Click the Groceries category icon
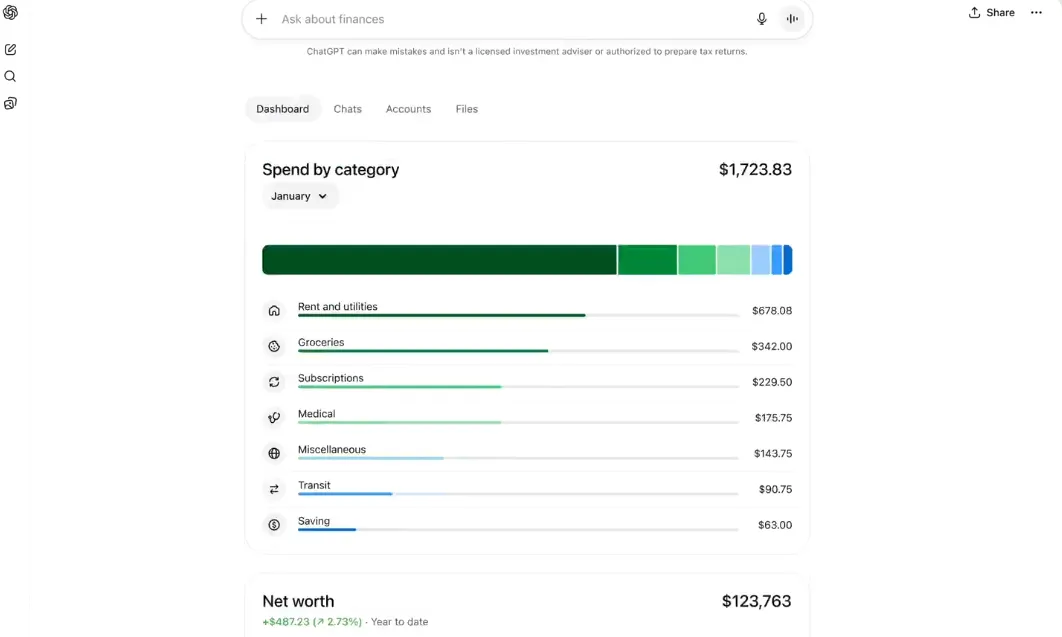This screenshot has width=1062, height=637. pos(274,347)
